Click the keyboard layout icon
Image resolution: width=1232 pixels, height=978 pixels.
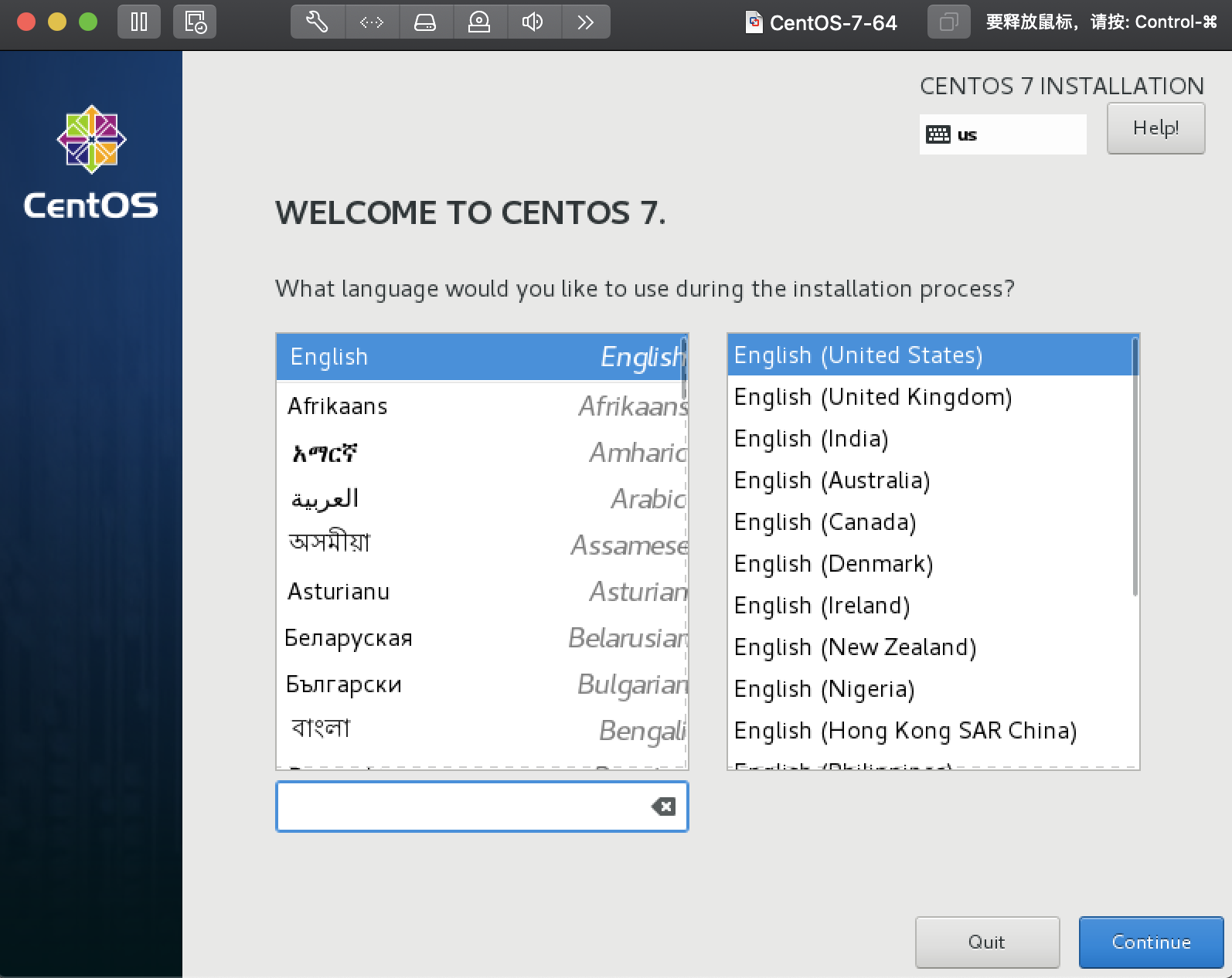(x=938, y=134)
